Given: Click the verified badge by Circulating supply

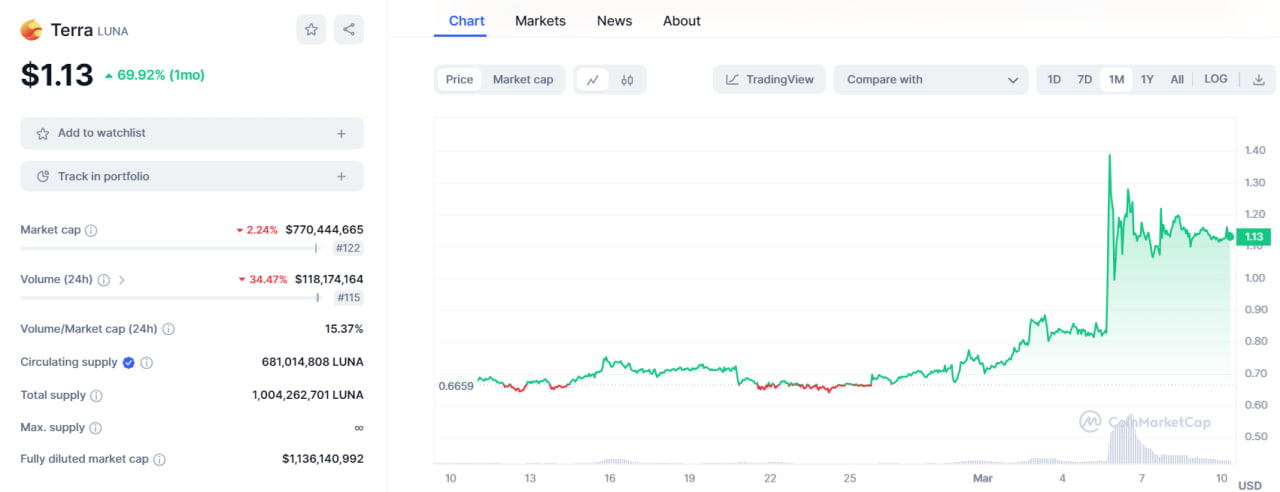Looking at the screenshot, I should (x=129, y=362).
